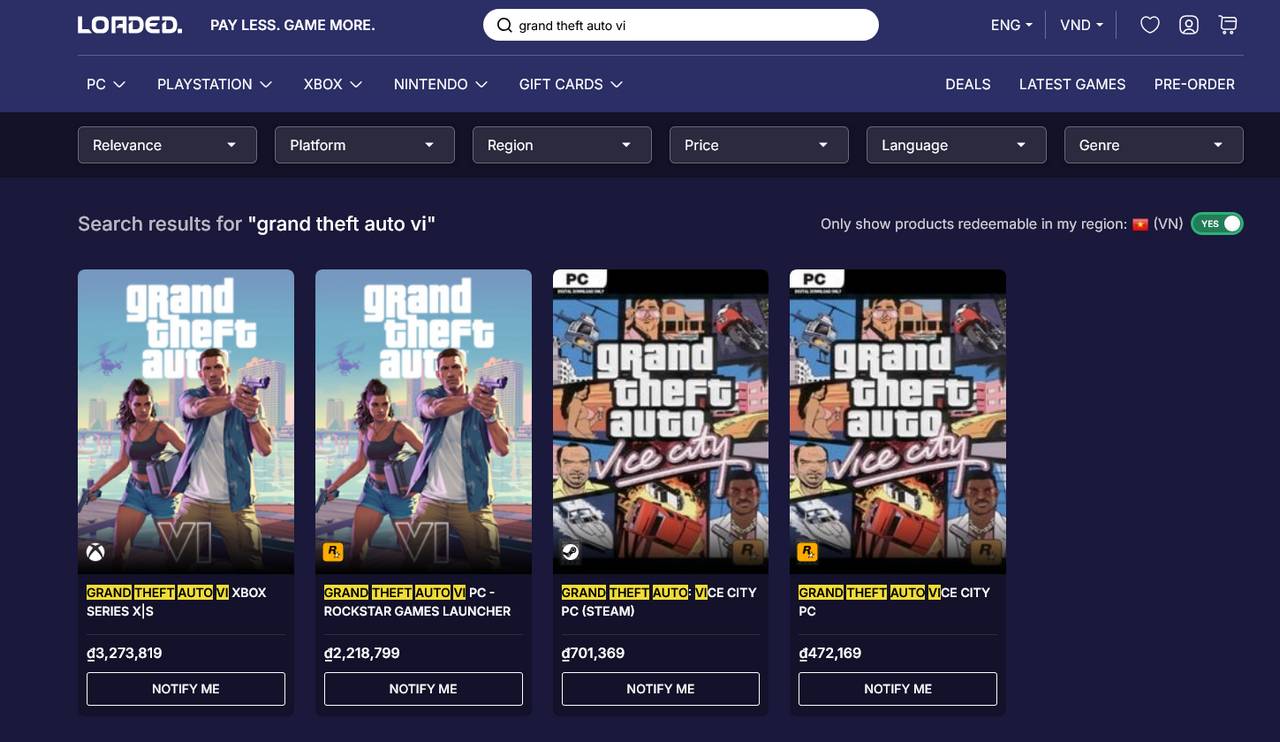1280x742 pixels.
Task: Open the PLAYSTATION menu
Action: coord(215,84)
